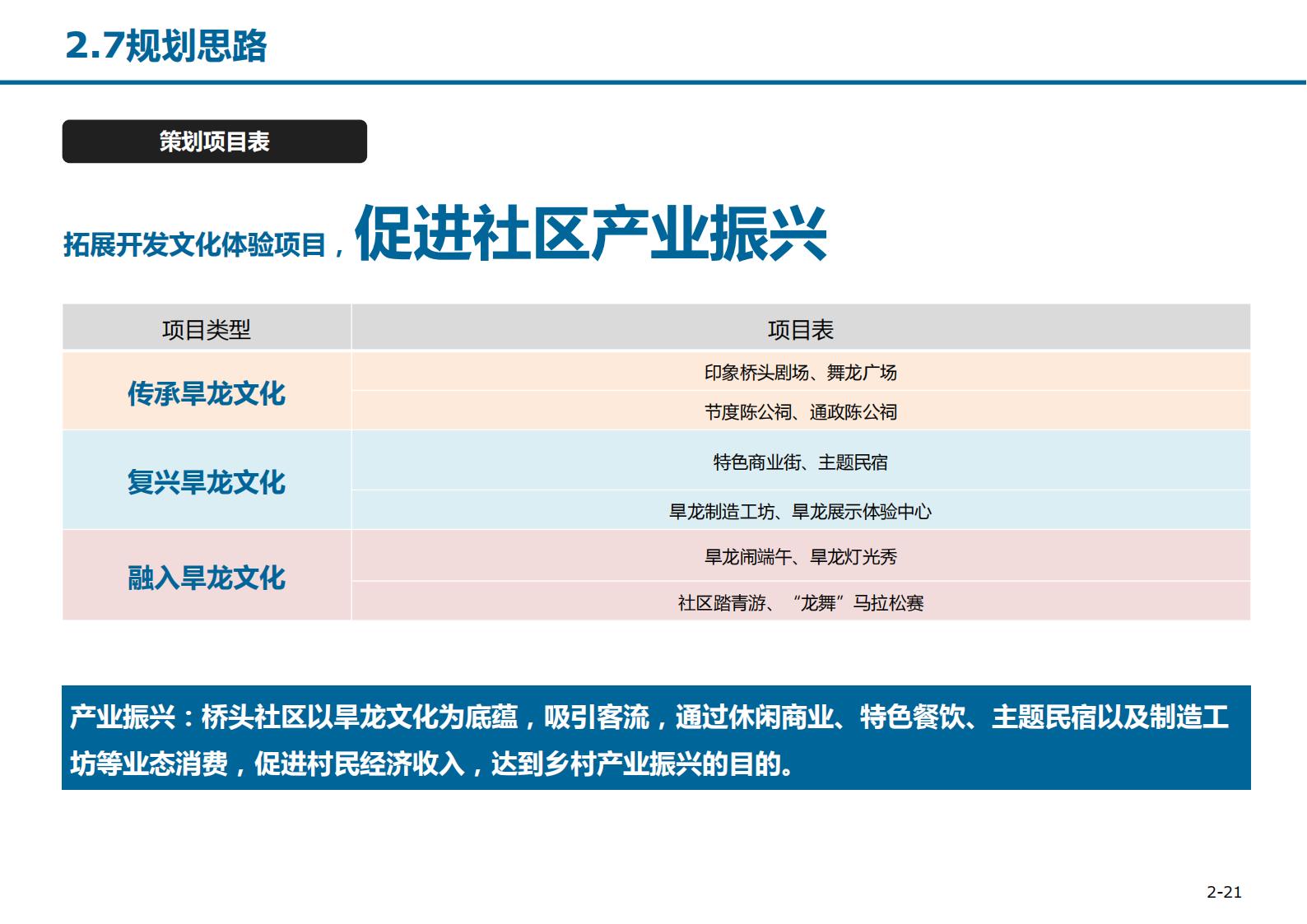Click the page number "2-21"
The height and width of the screenshot is (924, 1307).
[1224, 892]
